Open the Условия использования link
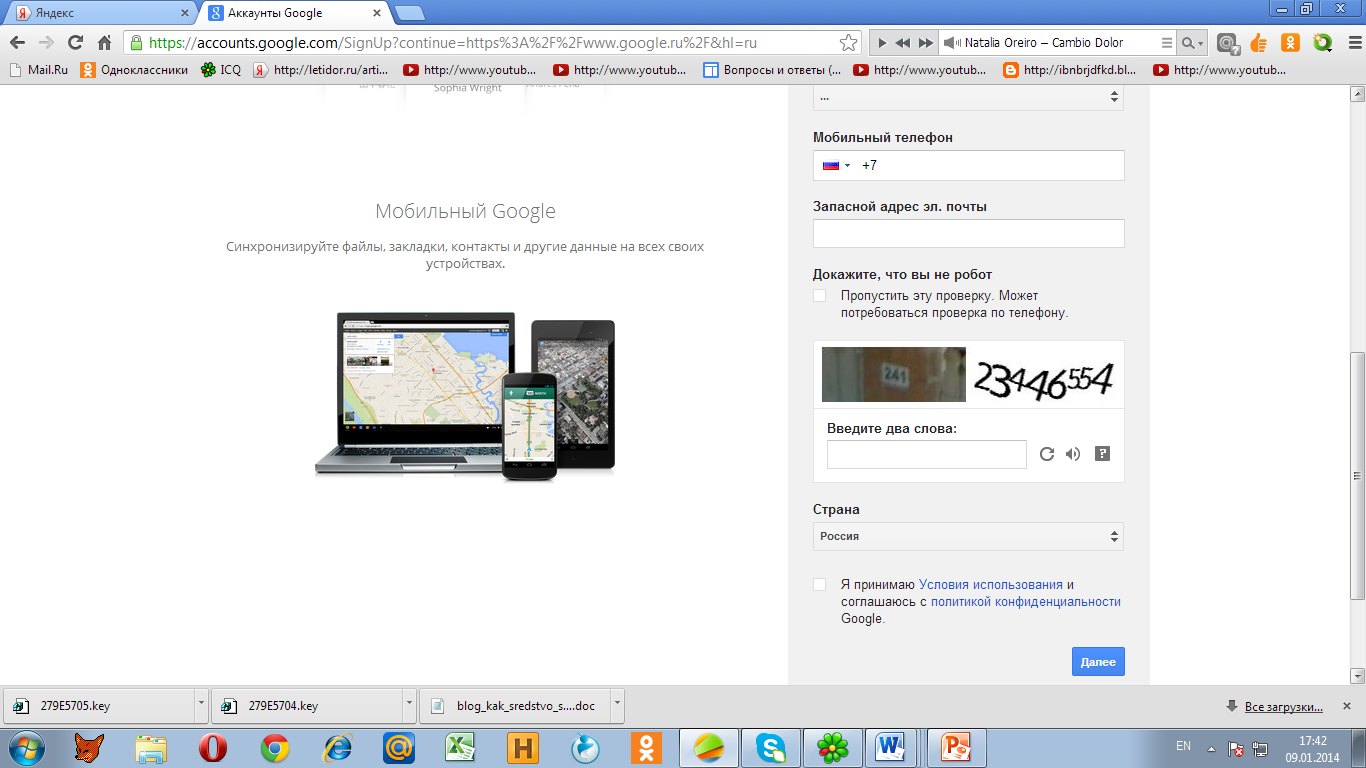Image resolution: width=1366 pixels, height=768 pixels. 990,585
